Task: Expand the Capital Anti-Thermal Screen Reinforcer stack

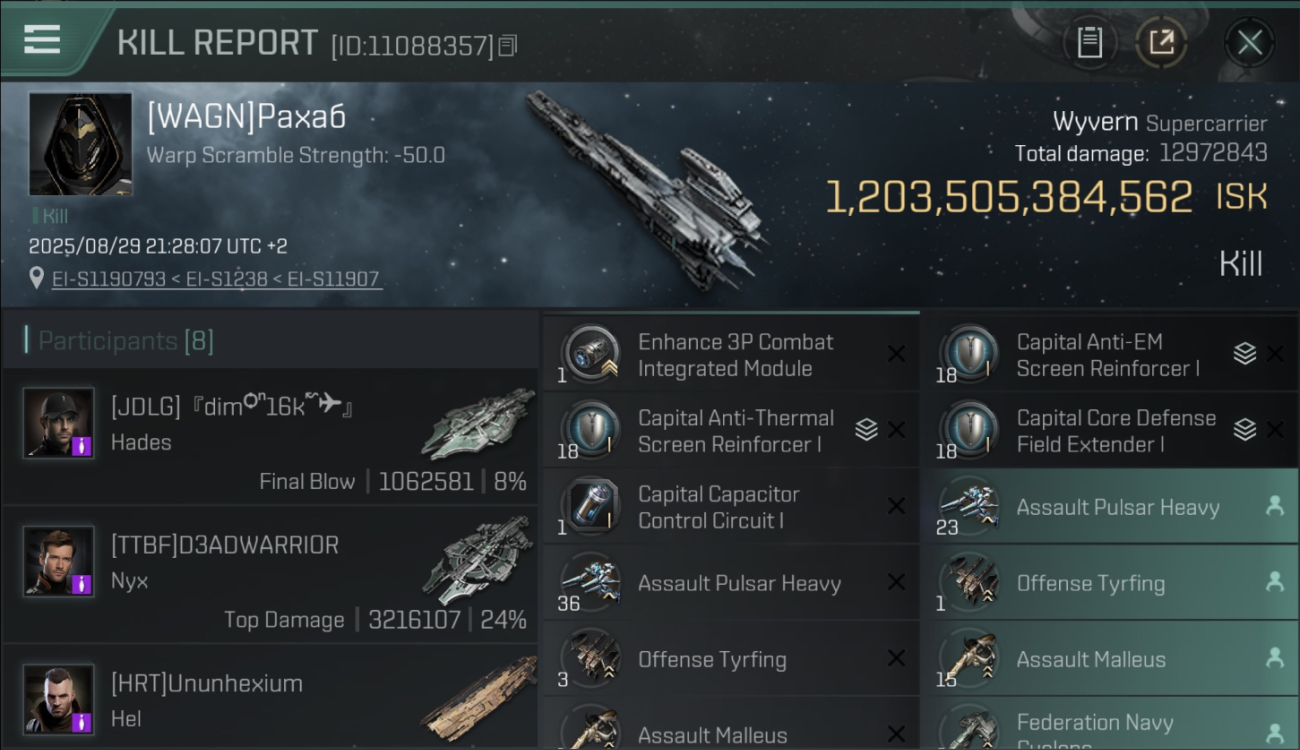Action: click(x=866, y=430)
